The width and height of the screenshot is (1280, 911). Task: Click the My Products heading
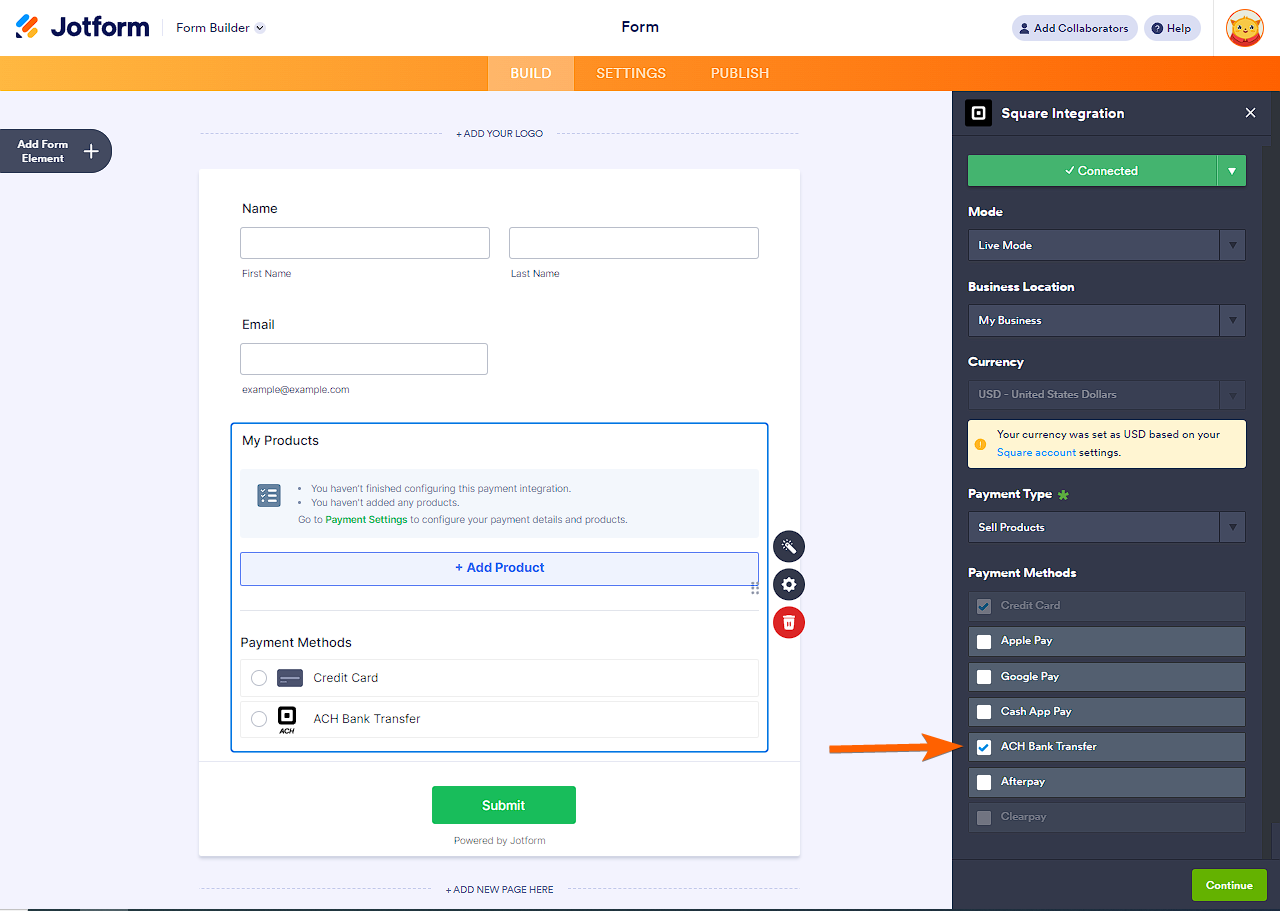281,441
